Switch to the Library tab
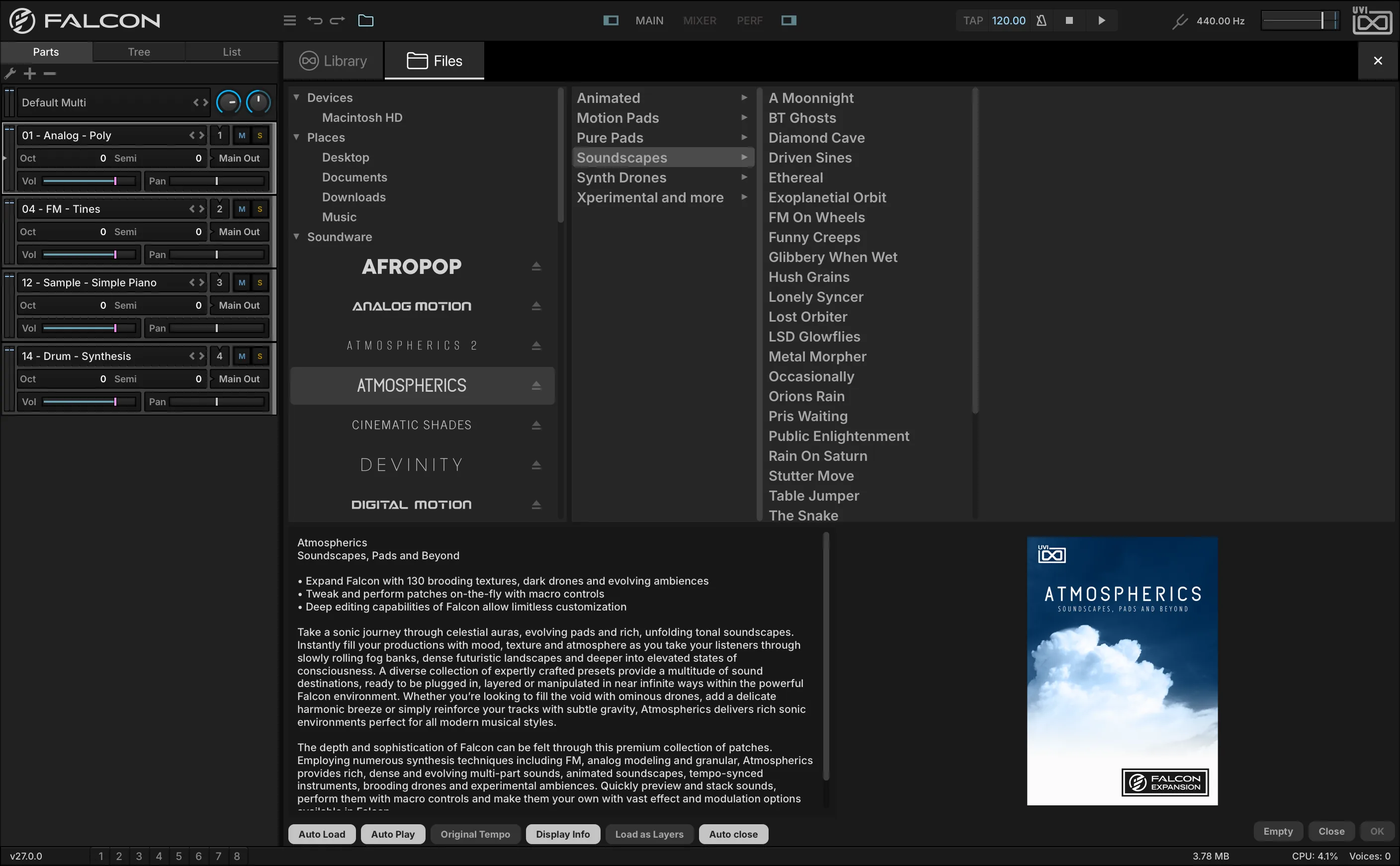Screen dimensions: 1400x866 [333, 61]
